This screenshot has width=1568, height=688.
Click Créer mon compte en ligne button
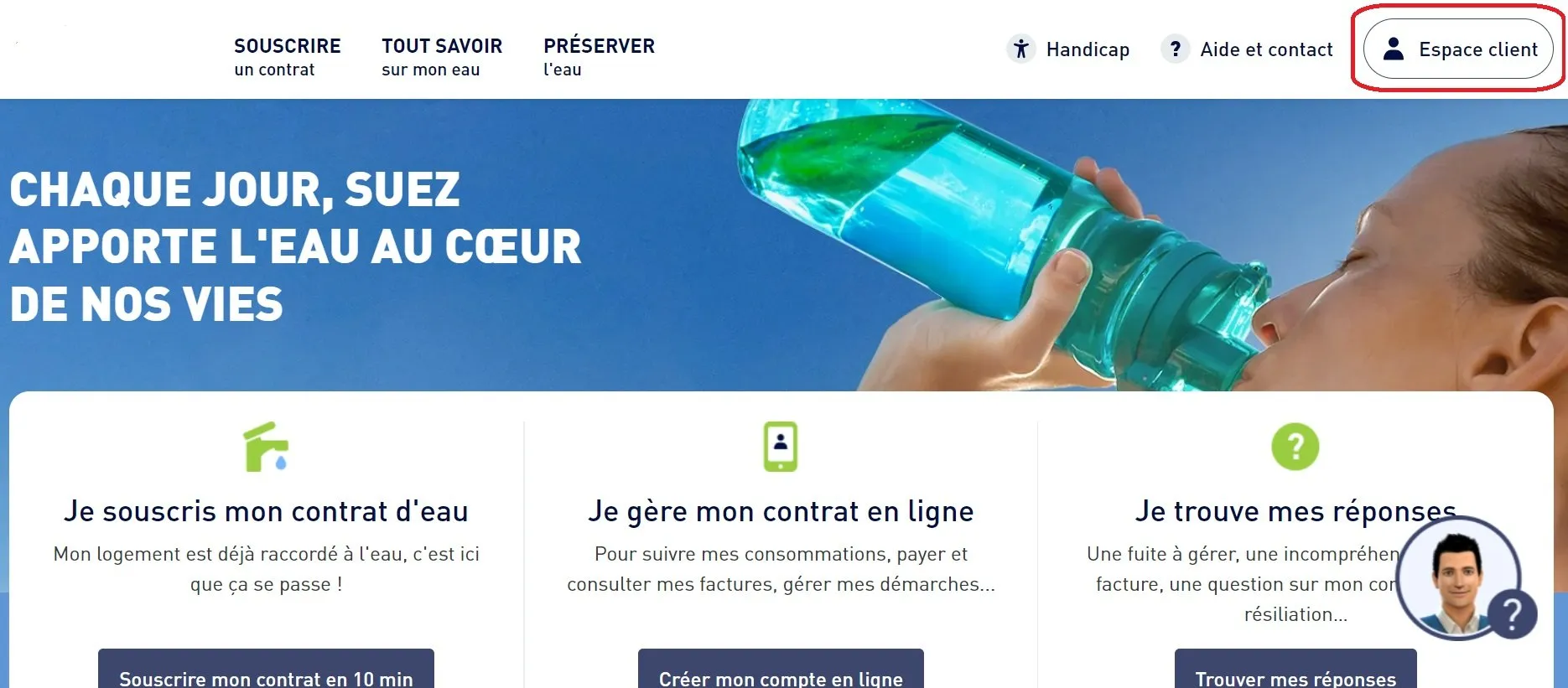click(781, 669)
